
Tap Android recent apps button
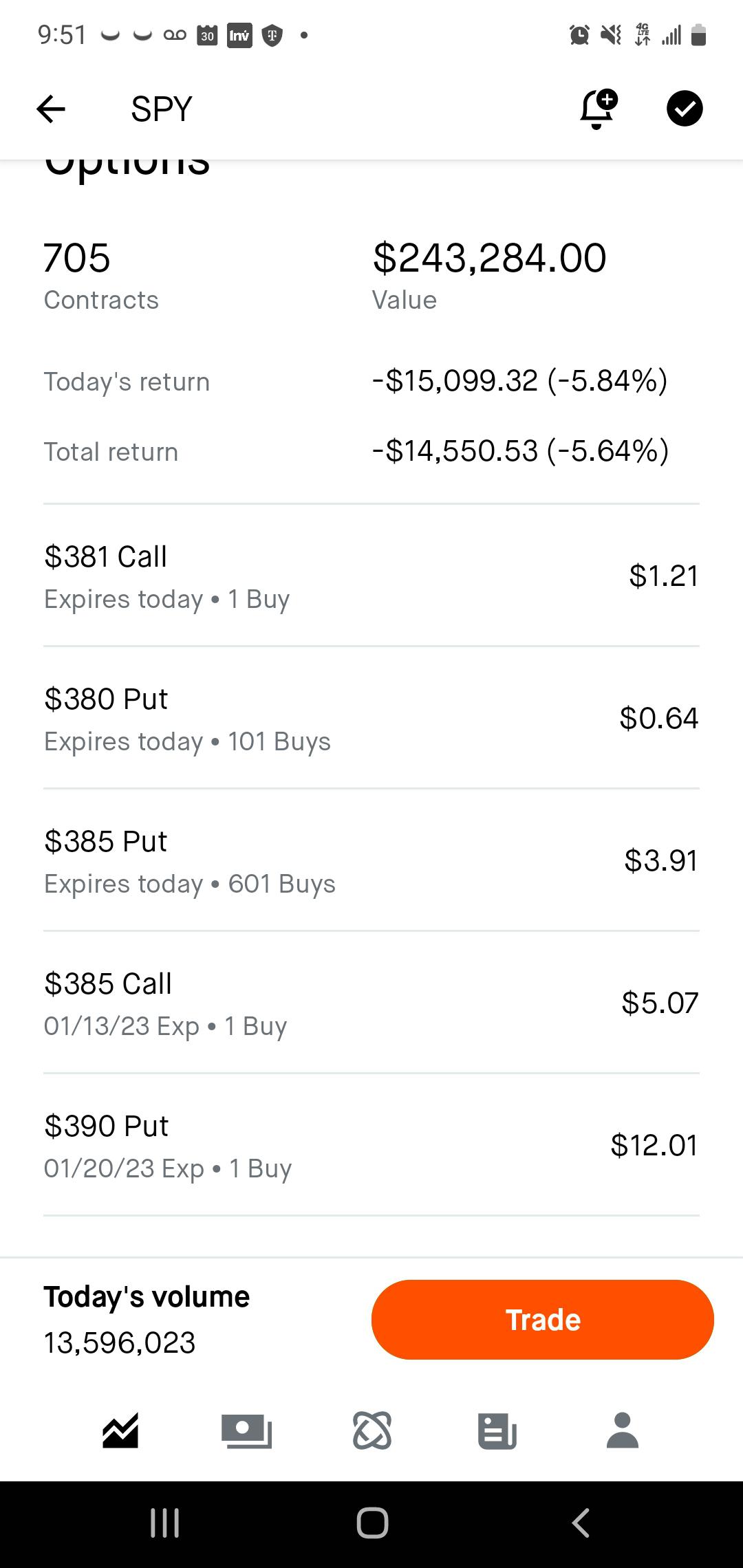[165, 1523]
